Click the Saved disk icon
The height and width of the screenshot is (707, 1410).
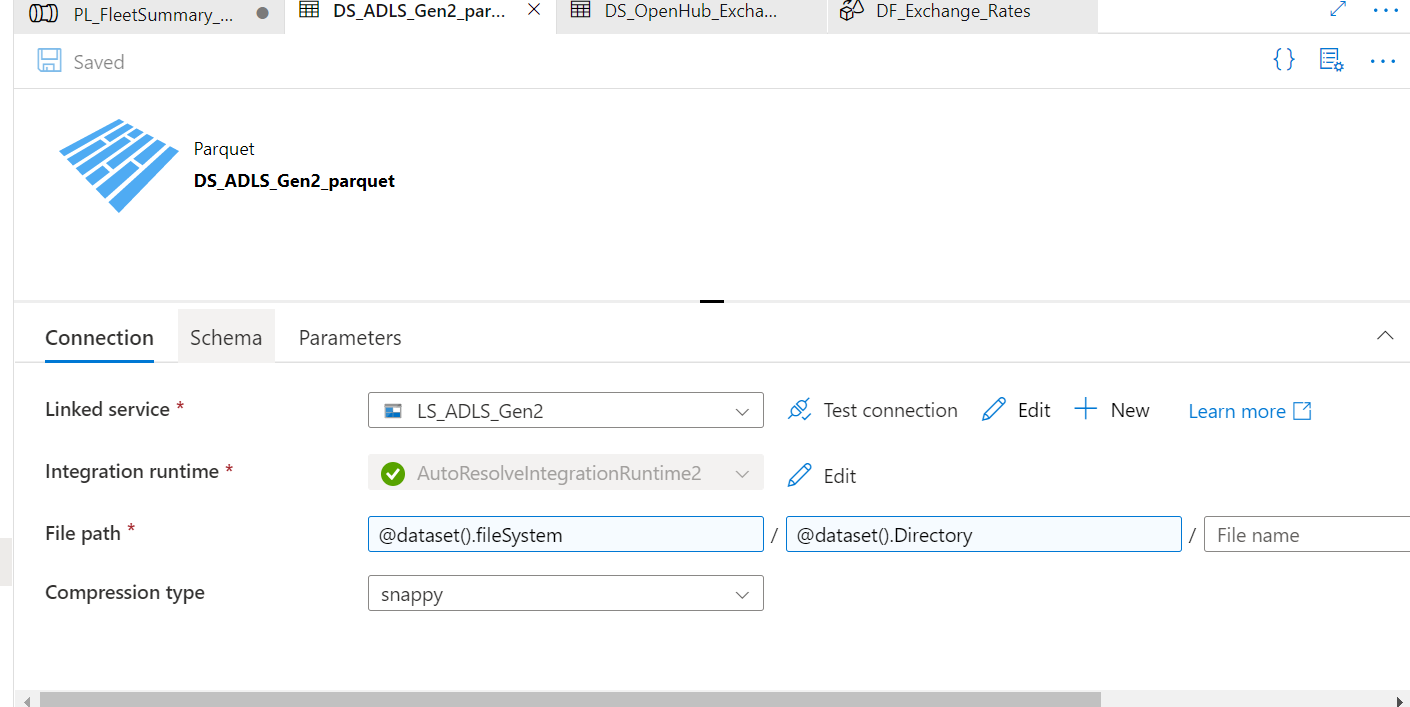[x=48, y=60]
